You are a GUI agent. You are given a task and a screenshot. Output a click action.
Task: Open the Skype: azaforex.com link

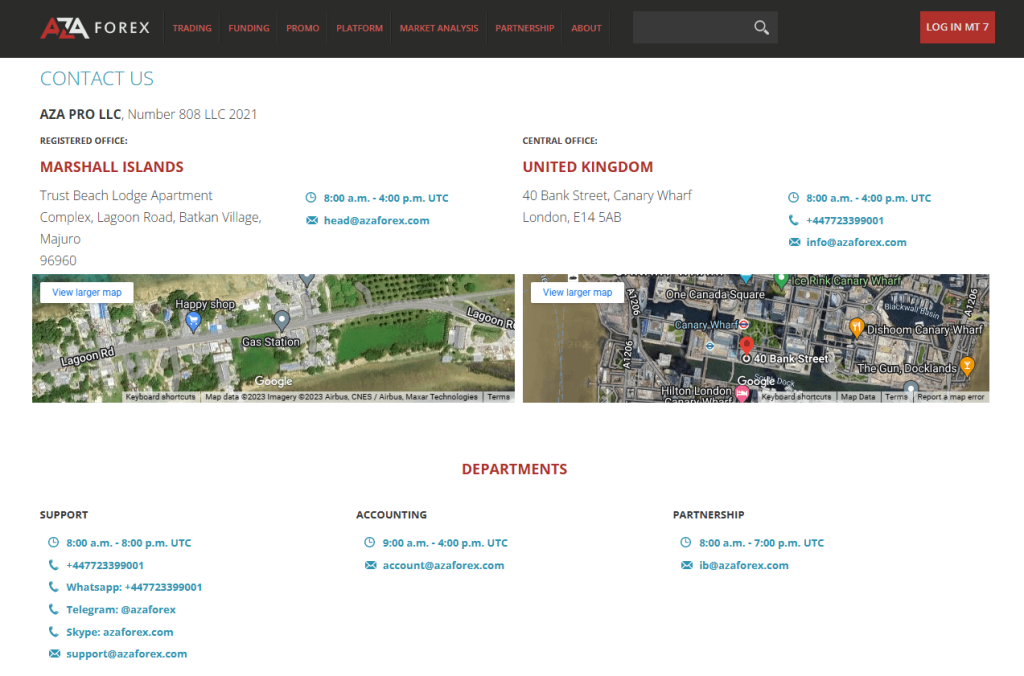point(120,632)
